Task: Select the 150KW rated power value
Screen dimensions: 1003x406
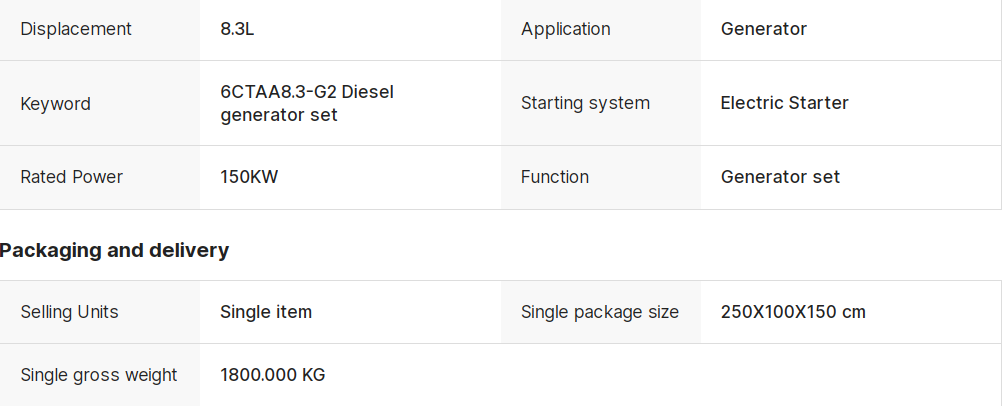Action: click(x=249, y=177)
